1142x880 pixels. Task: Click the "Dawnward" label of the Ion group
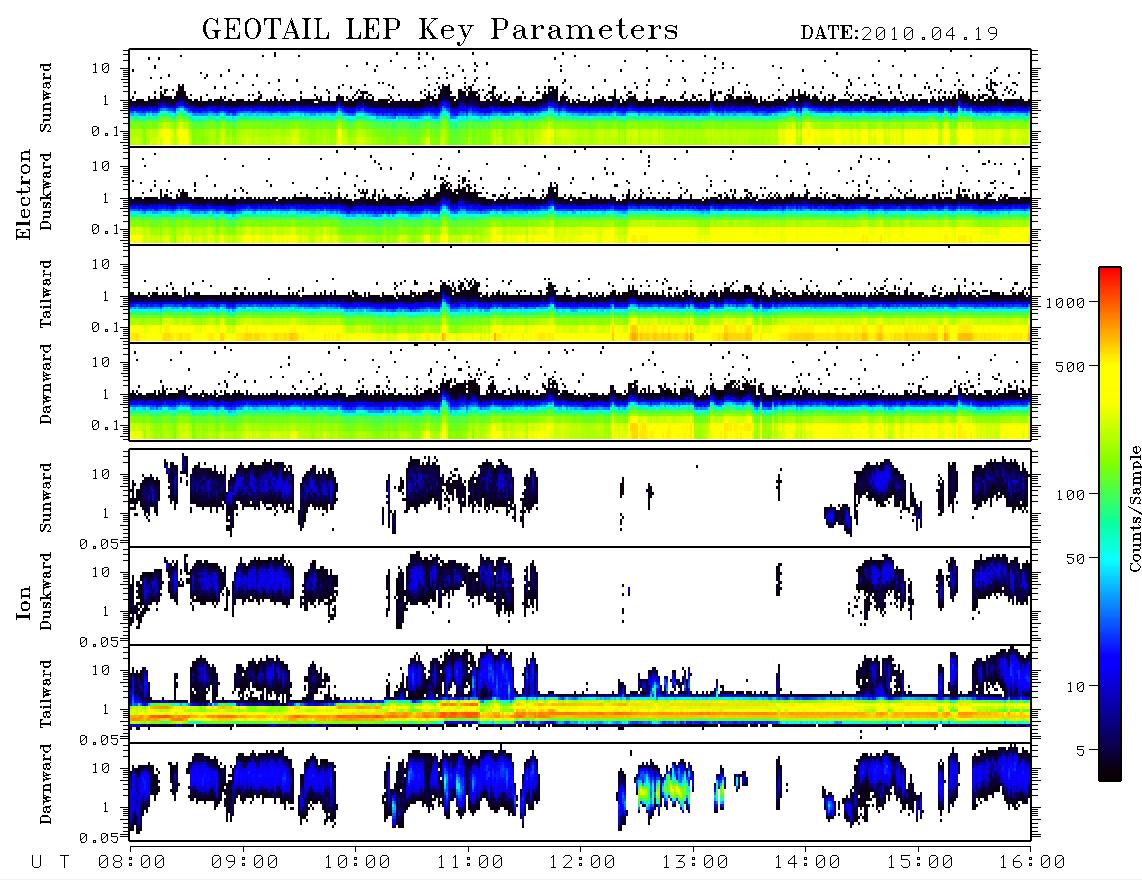[46, 784]
